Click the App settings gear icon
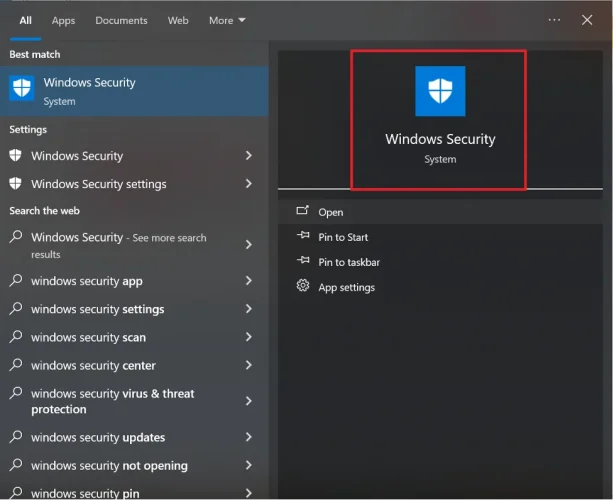 tap(302, 287)
